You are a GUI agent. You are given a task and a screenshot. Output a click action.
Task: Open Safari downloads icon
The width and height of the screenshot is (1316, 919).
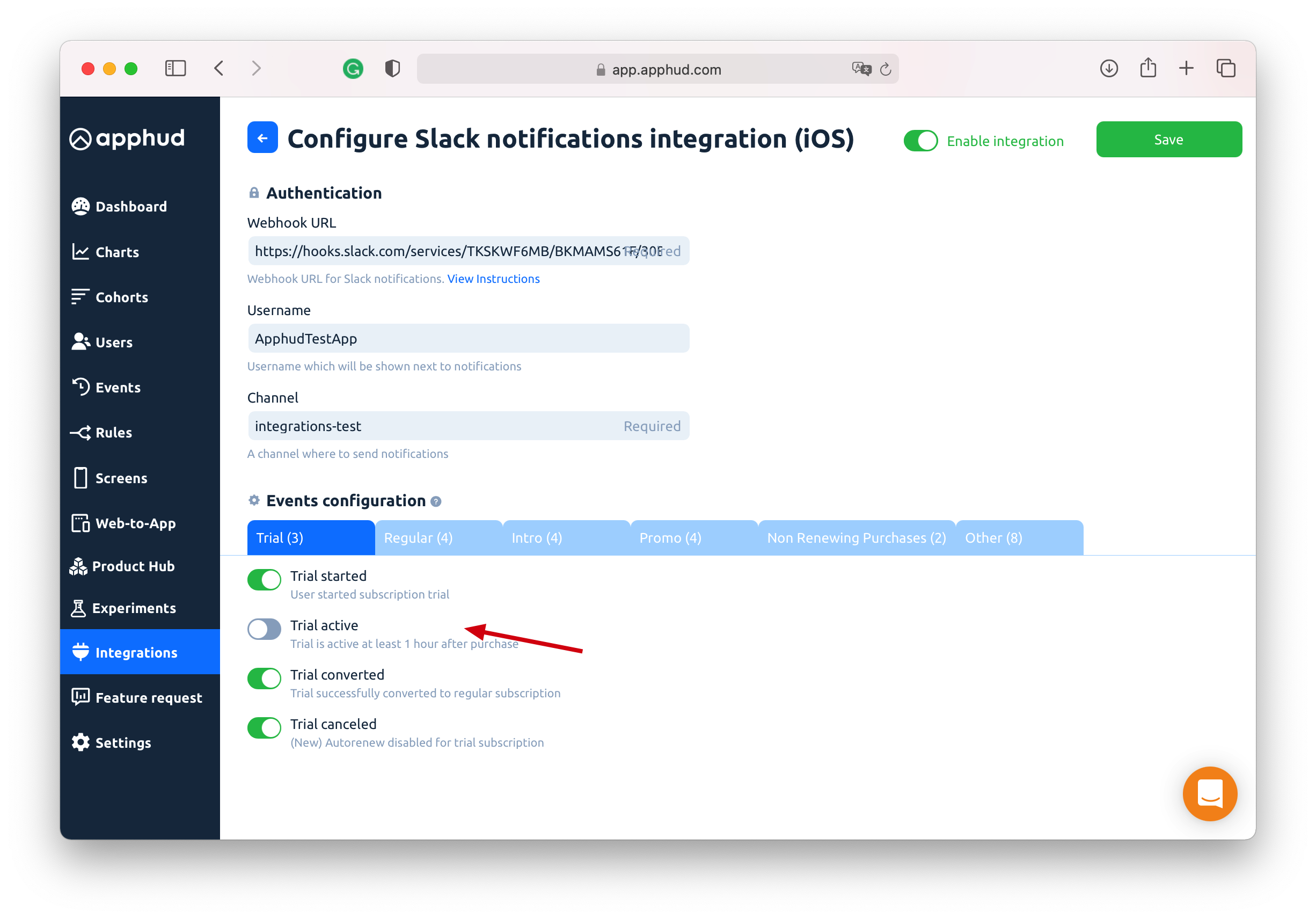[1108, 69]
